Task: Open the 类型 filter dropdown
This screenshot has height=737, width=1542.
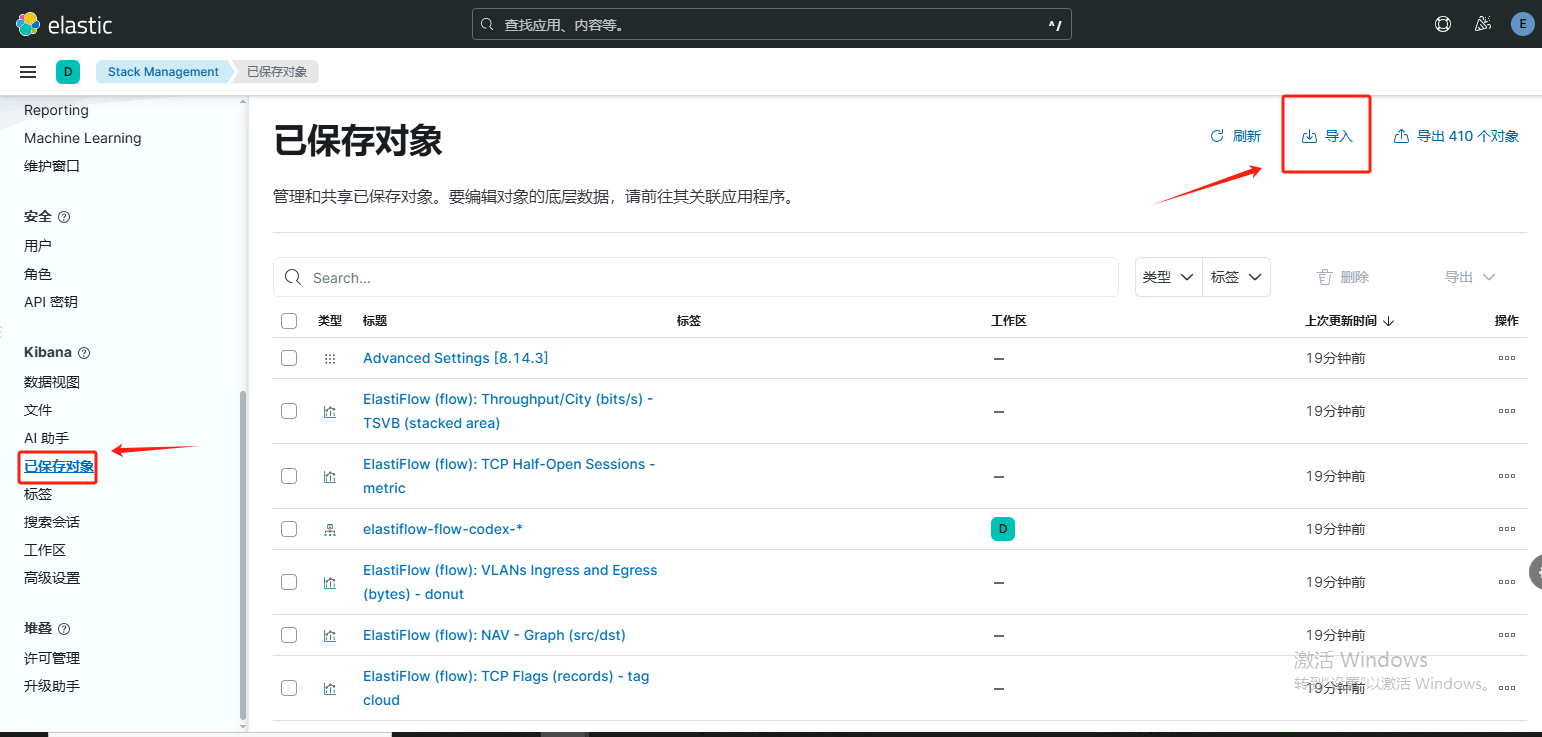Action: (1168, 277)
